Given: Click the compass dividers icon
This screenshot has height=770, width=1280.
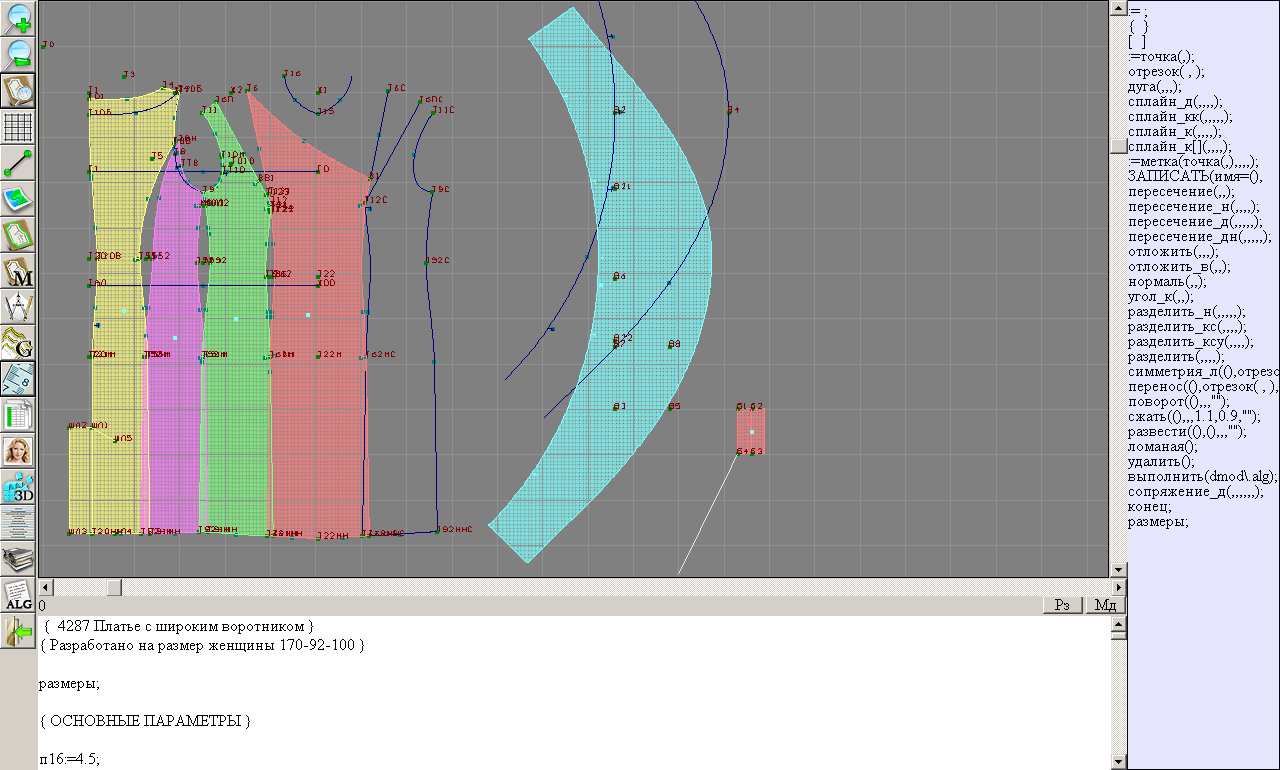Looking at the screenshot, I should coord(19,306).
